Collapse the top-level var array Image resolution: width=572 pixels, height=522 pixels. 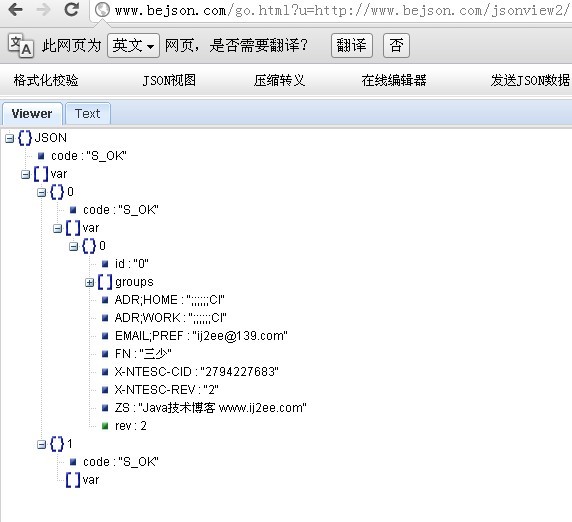pyautogui.click(x=25, y=174)
